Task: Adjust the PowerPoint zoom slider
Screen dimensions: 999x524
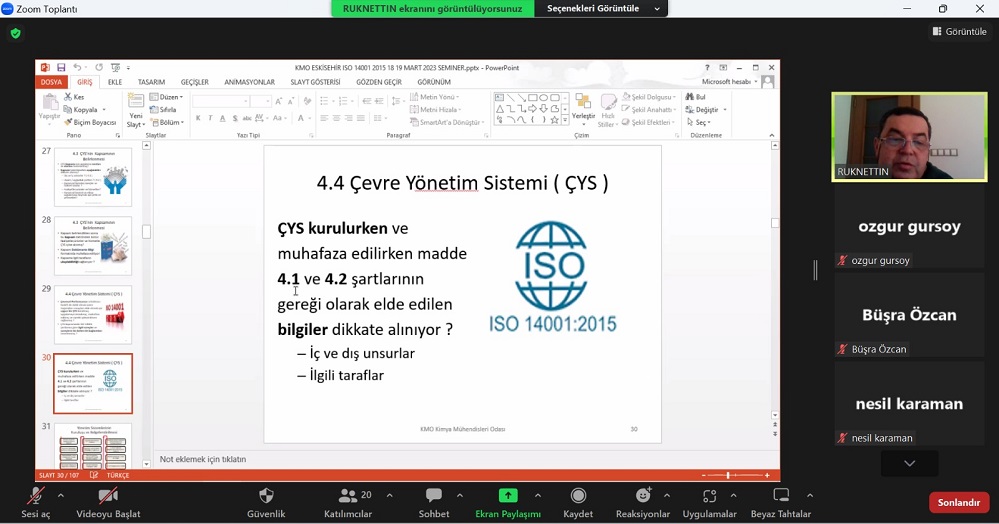Action: tap(728, 475)
